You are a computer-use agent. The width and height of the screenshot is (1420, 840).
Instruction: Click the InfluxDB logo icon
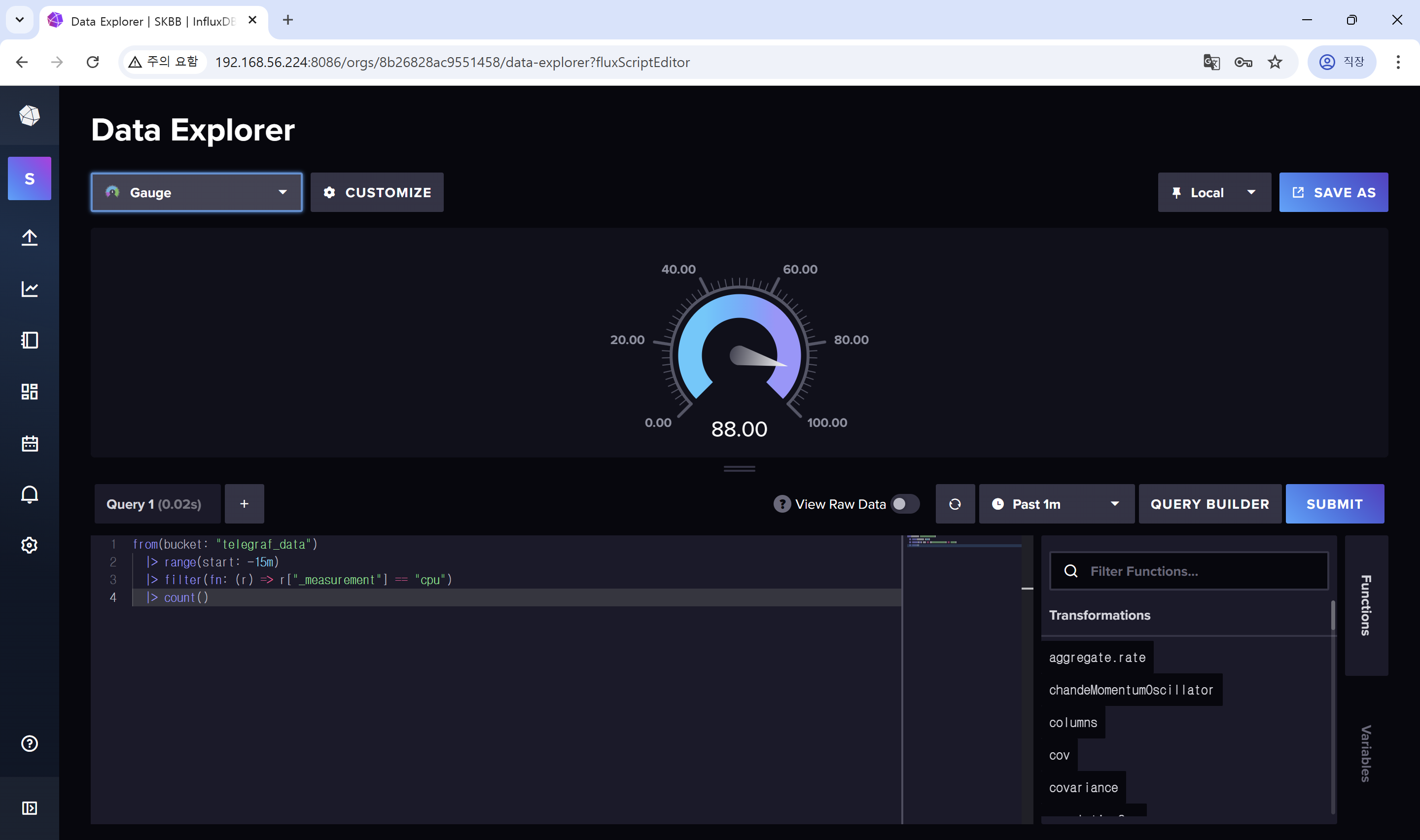(x=30, y=115)
